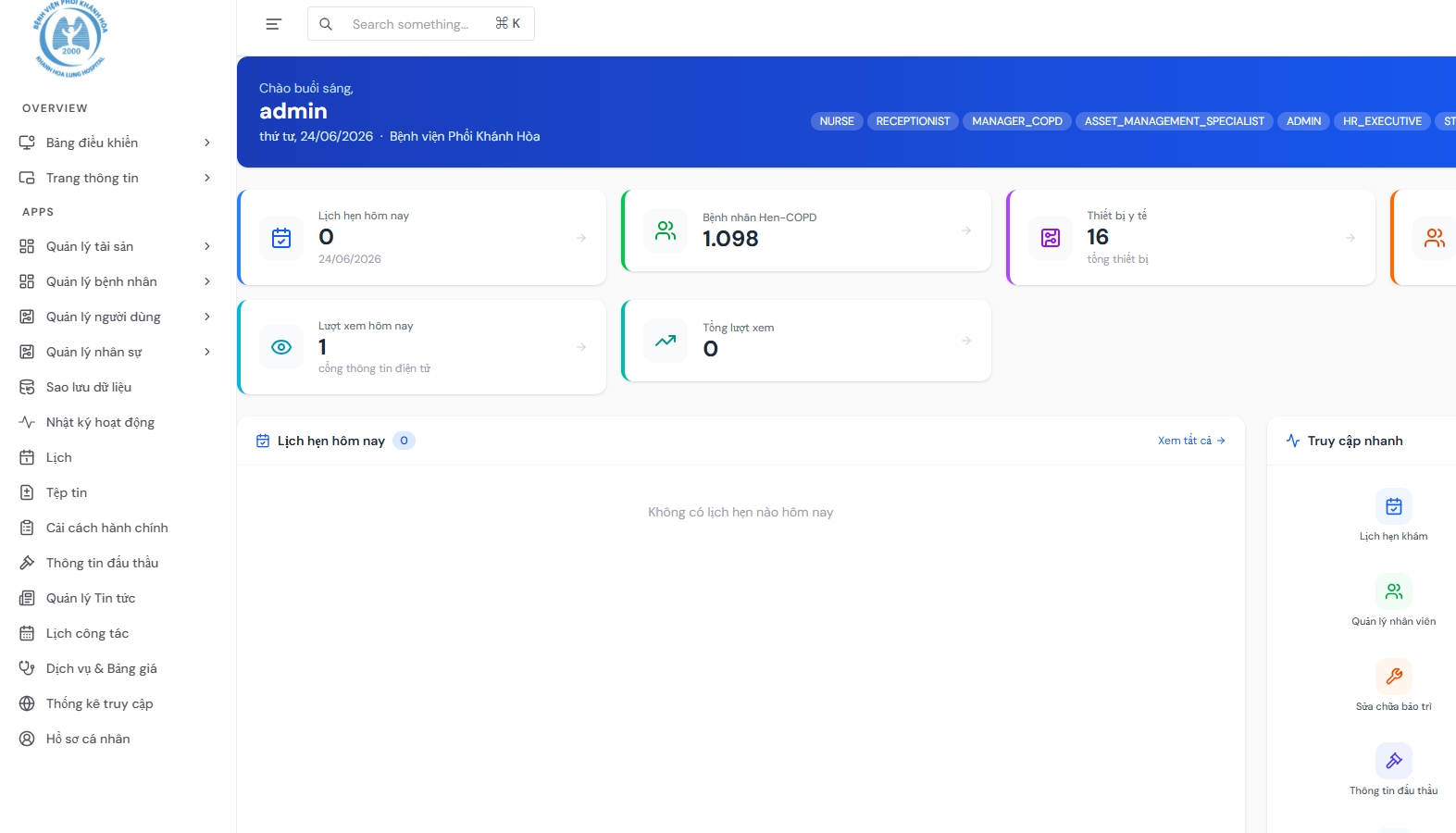
Task: Click the Sao lưu dữ liệu database icon
Action: [27, 387]
